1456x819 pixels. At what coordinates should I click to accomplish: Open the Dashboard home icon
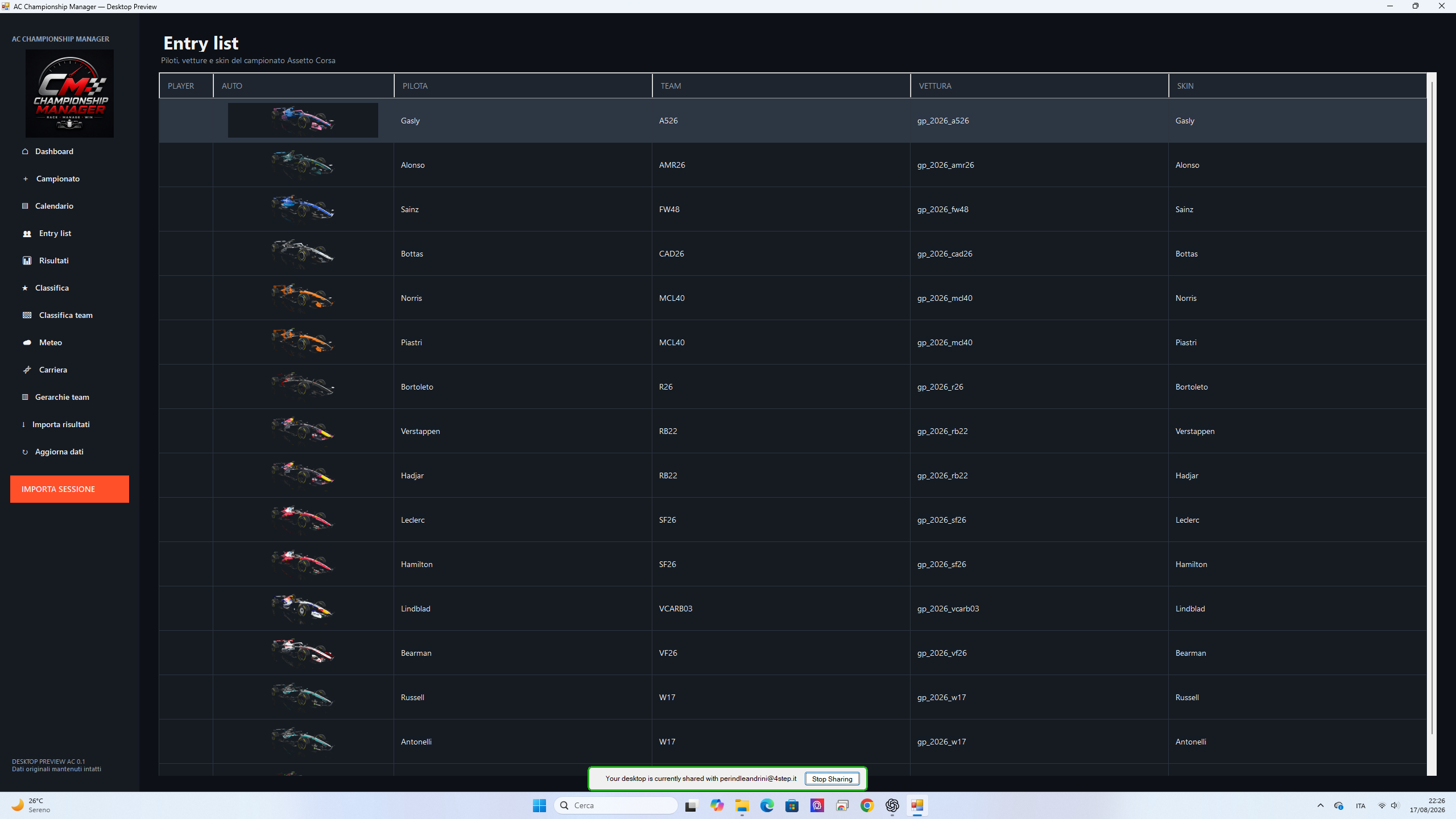[25, 151]
